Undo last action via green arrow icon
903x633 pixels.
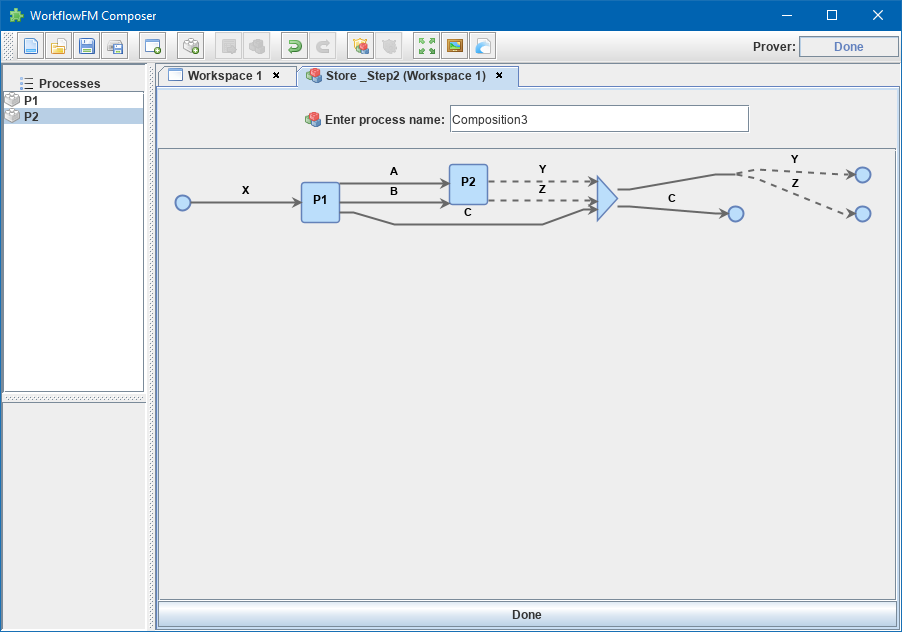(x=293, y=45)
